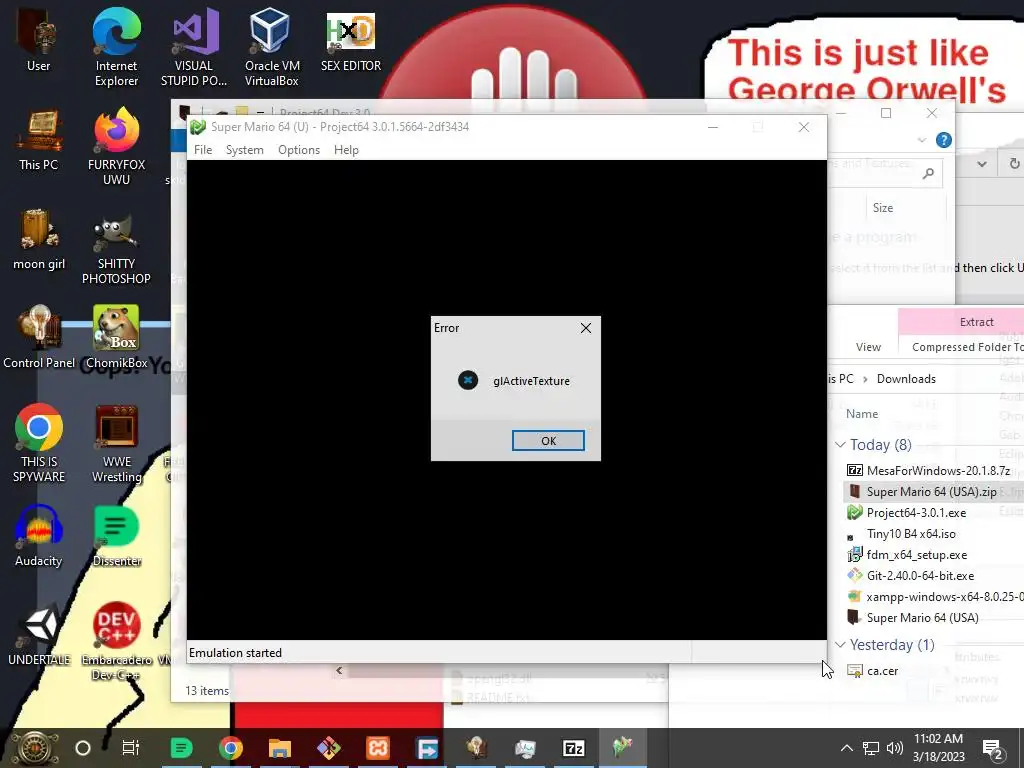Collapse the Yesterday (1) group
The image size is (1024, 768).
840,645
